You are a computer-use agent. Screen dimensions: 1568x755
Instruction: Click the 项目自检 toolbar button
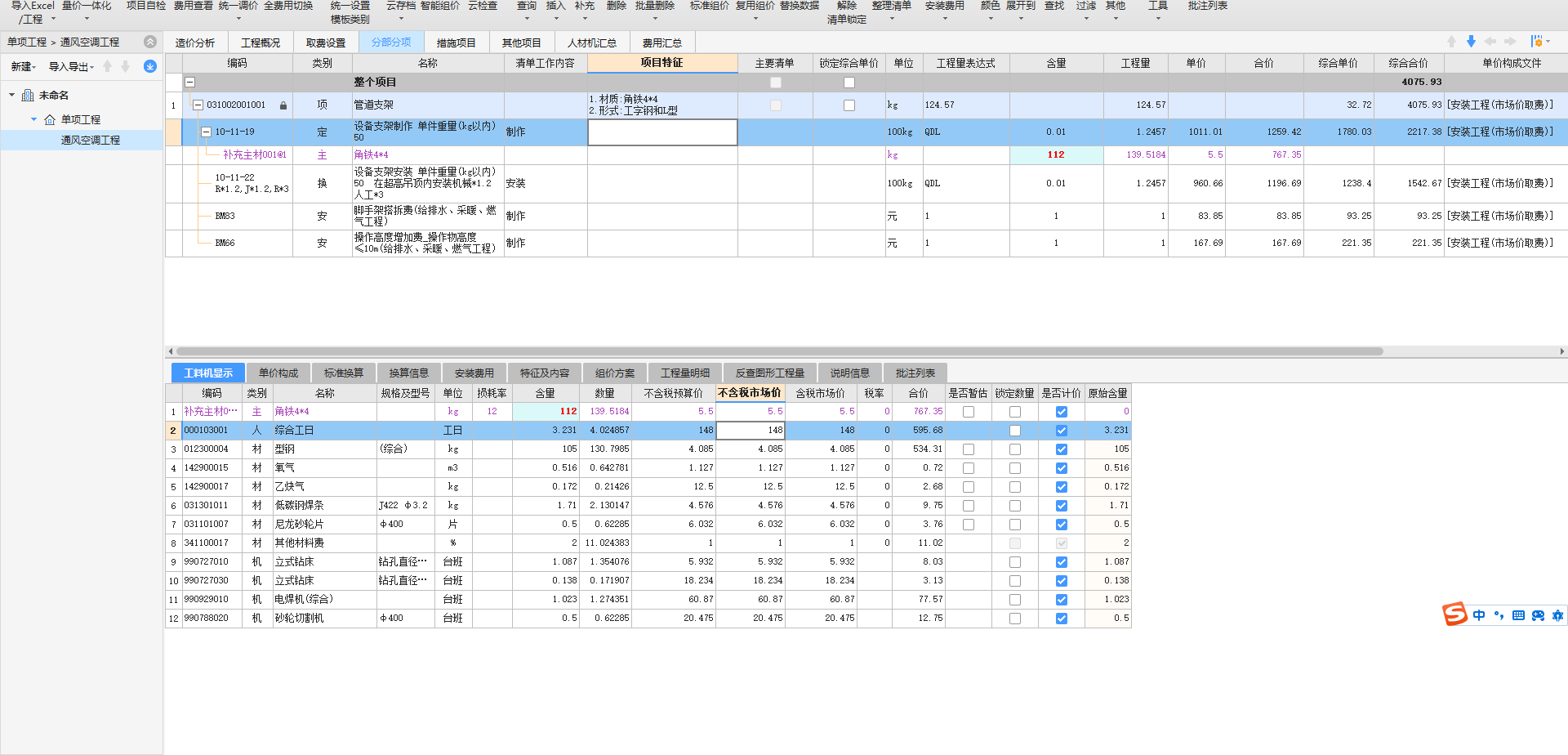click(x=146, y=7)
